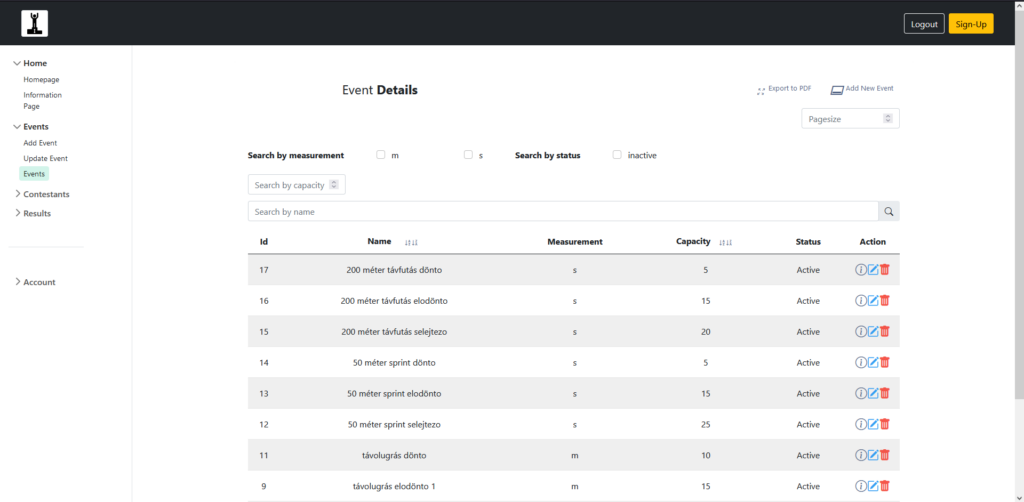1024x502 pixels.
Task: Click the '200 méter távfutás dönto' name cell
Action: [x=396, y=270]
